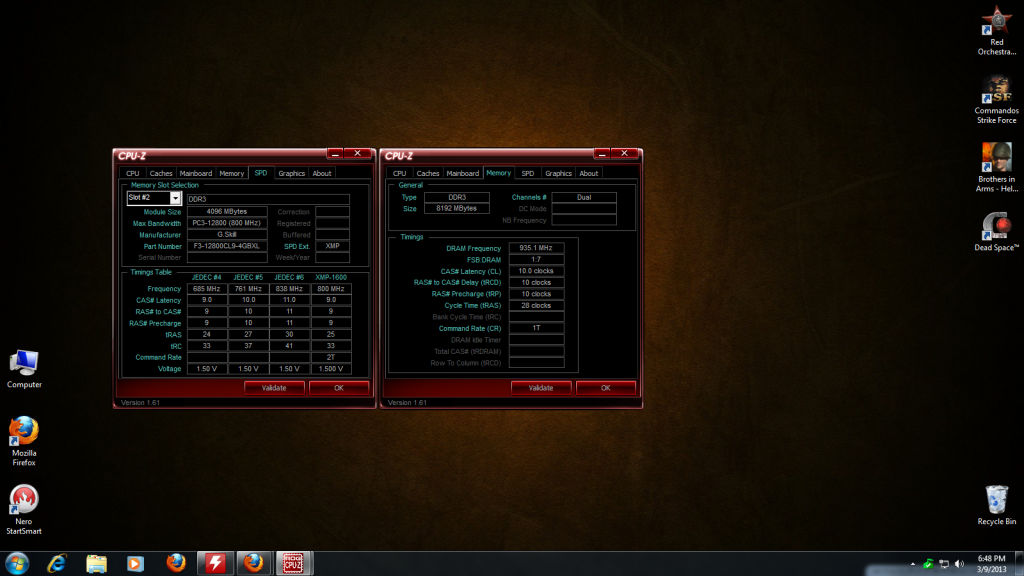1024x576 pixels.
Task: Select XMP-1600 frequency cell 800 MHz
Action: [331, 289]
